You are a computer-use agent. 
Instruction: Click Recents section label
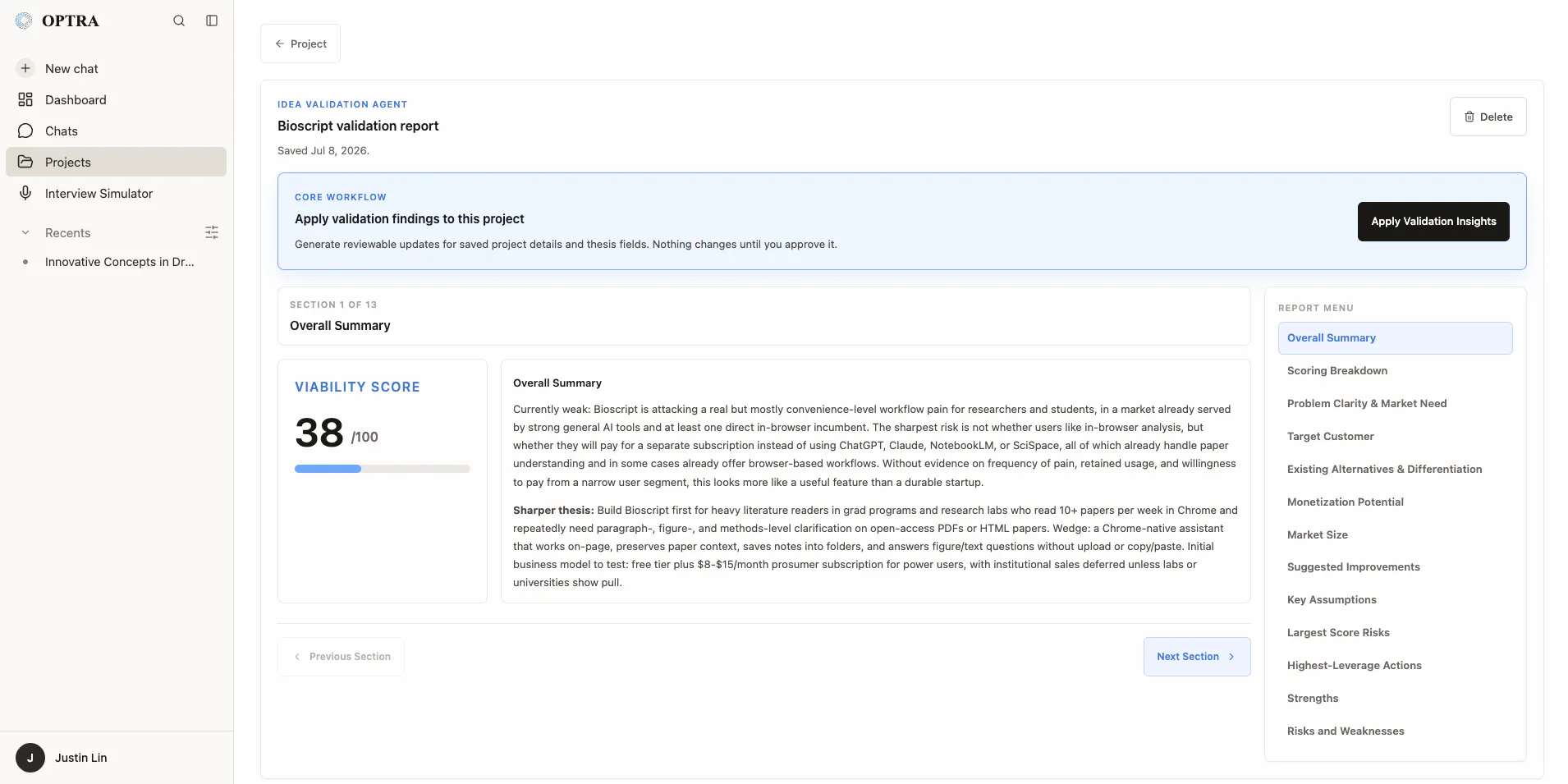(x=67, y=233)
